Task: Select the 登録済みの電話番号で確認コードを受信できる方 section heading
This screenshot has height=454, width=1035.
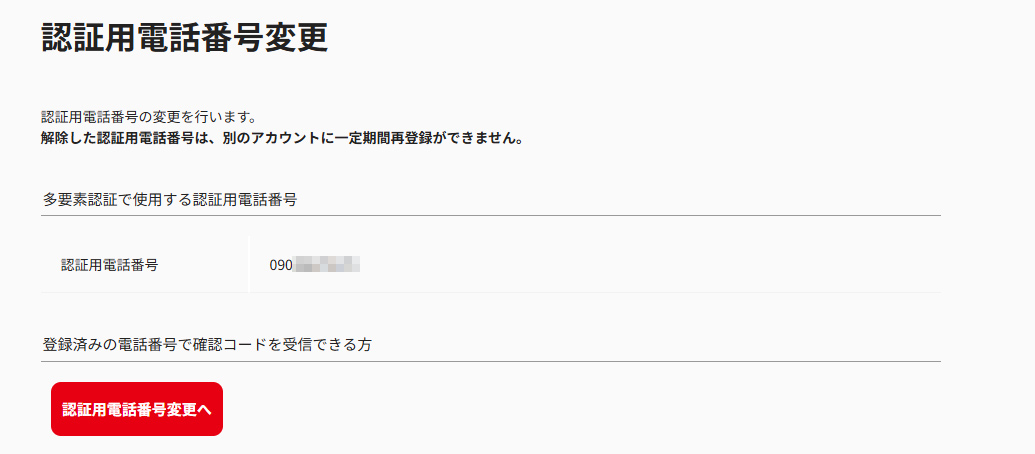Action: pos(208,344)
